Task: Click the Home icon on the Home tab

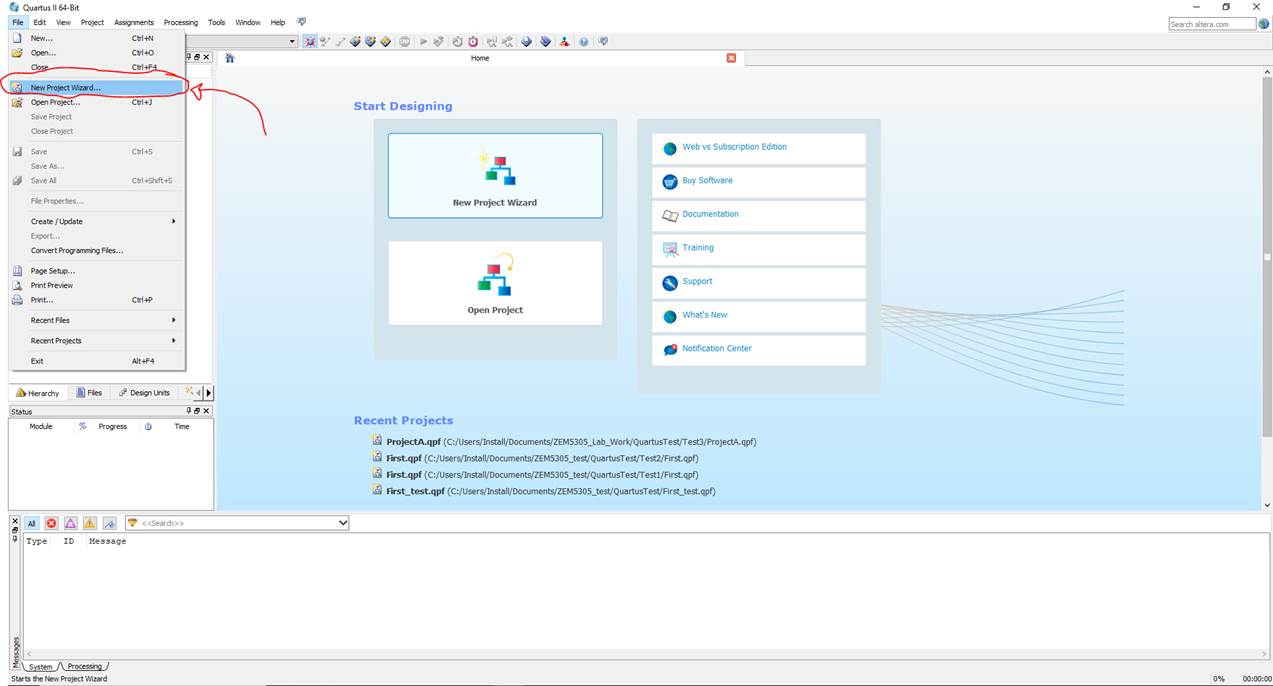Action: click(230, 58)
